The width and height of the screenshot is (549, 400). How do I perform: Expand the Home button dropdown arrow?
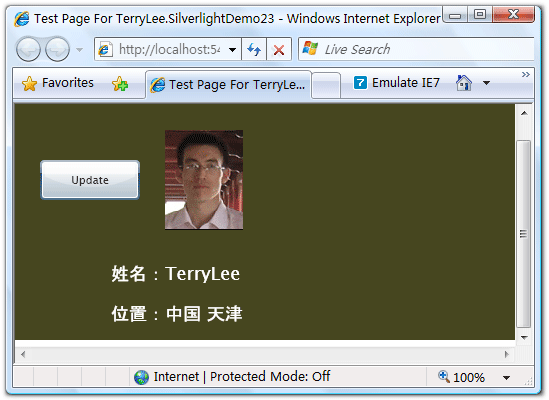(486, 83)
